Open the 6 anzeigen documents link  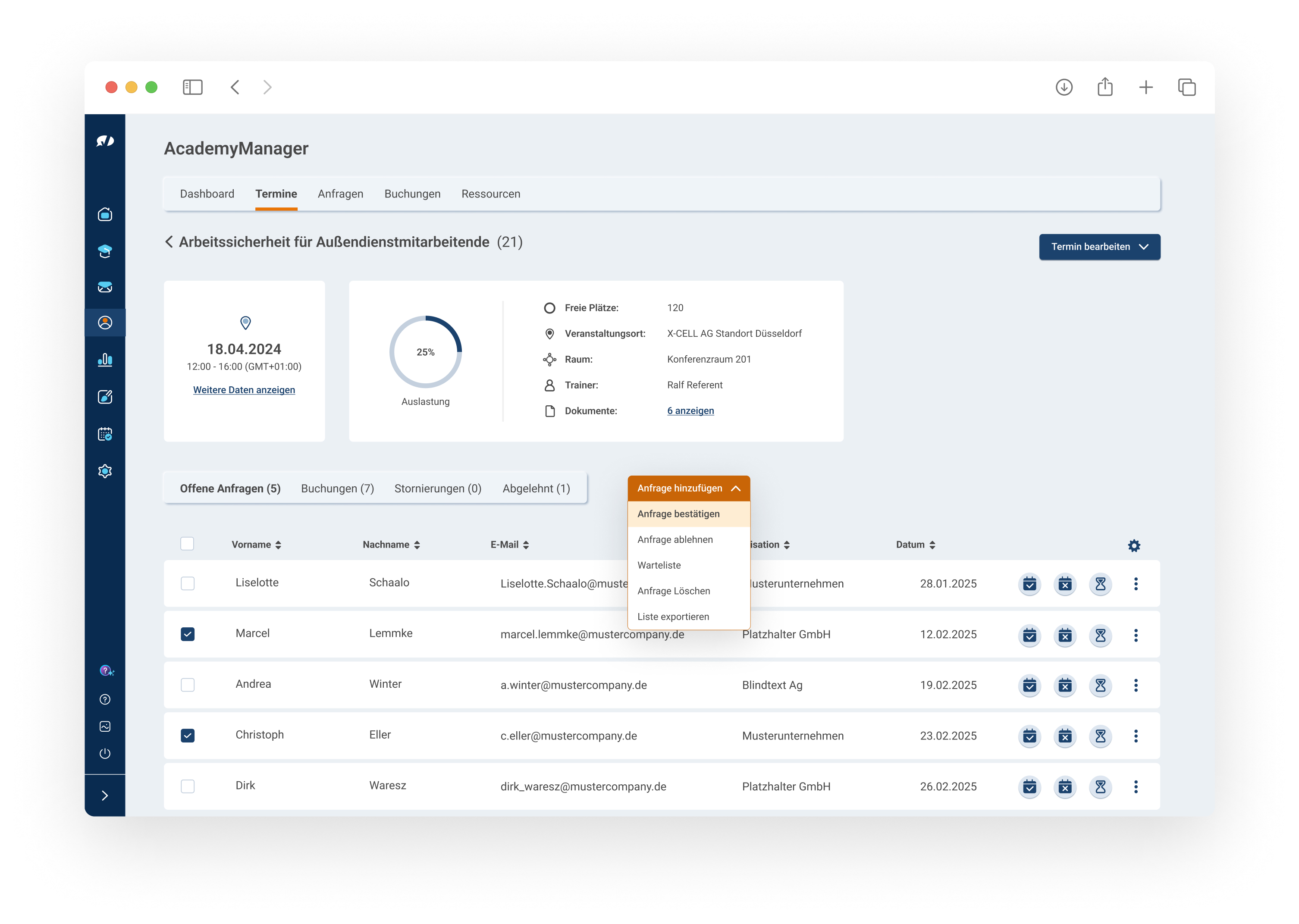click(690, 411)
